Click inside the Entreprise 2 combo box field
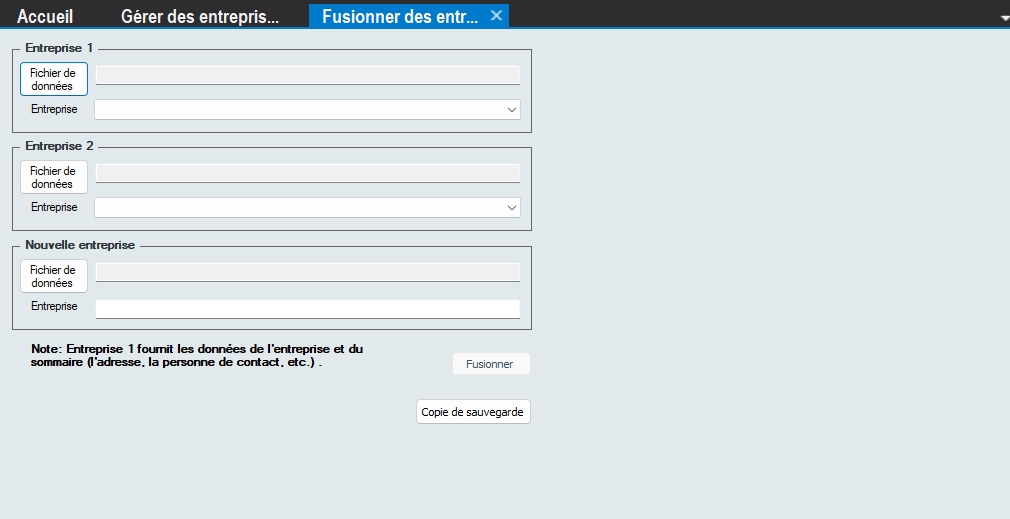Screen dimensions: 1010x519 tap(298, 207)
